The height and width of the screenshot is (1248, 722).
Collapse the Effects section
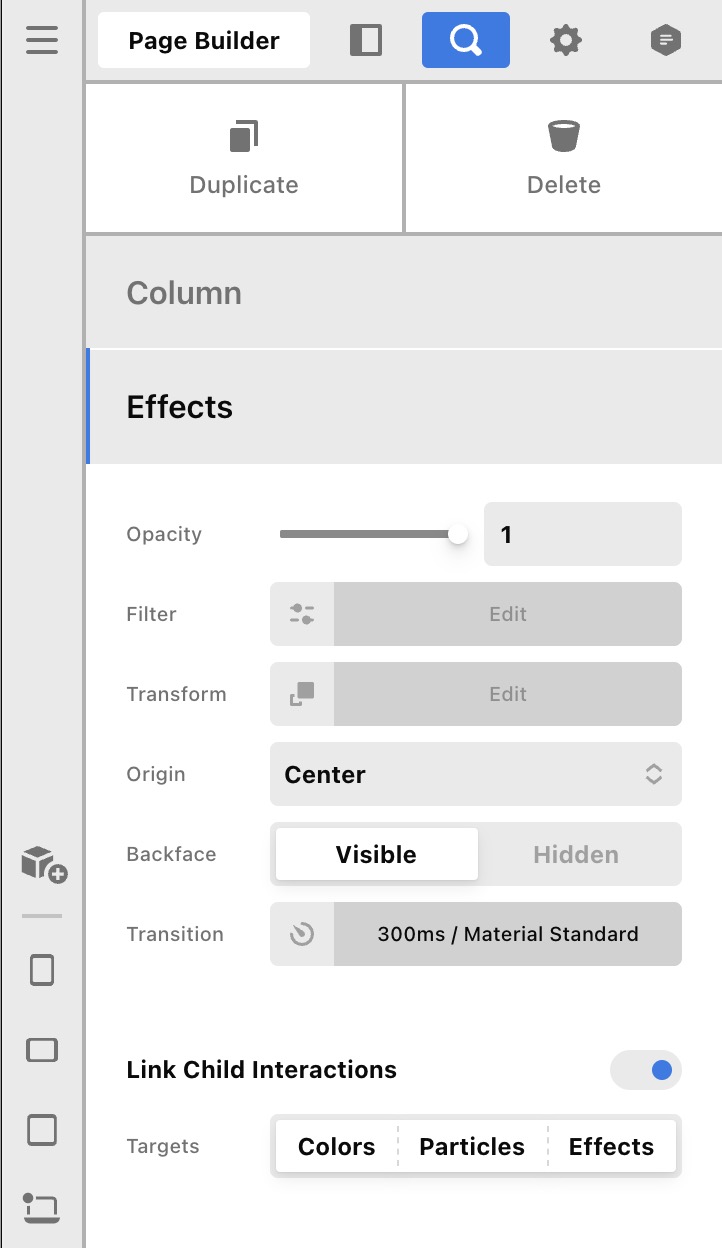pyautogui.click(x=404, y=407)
